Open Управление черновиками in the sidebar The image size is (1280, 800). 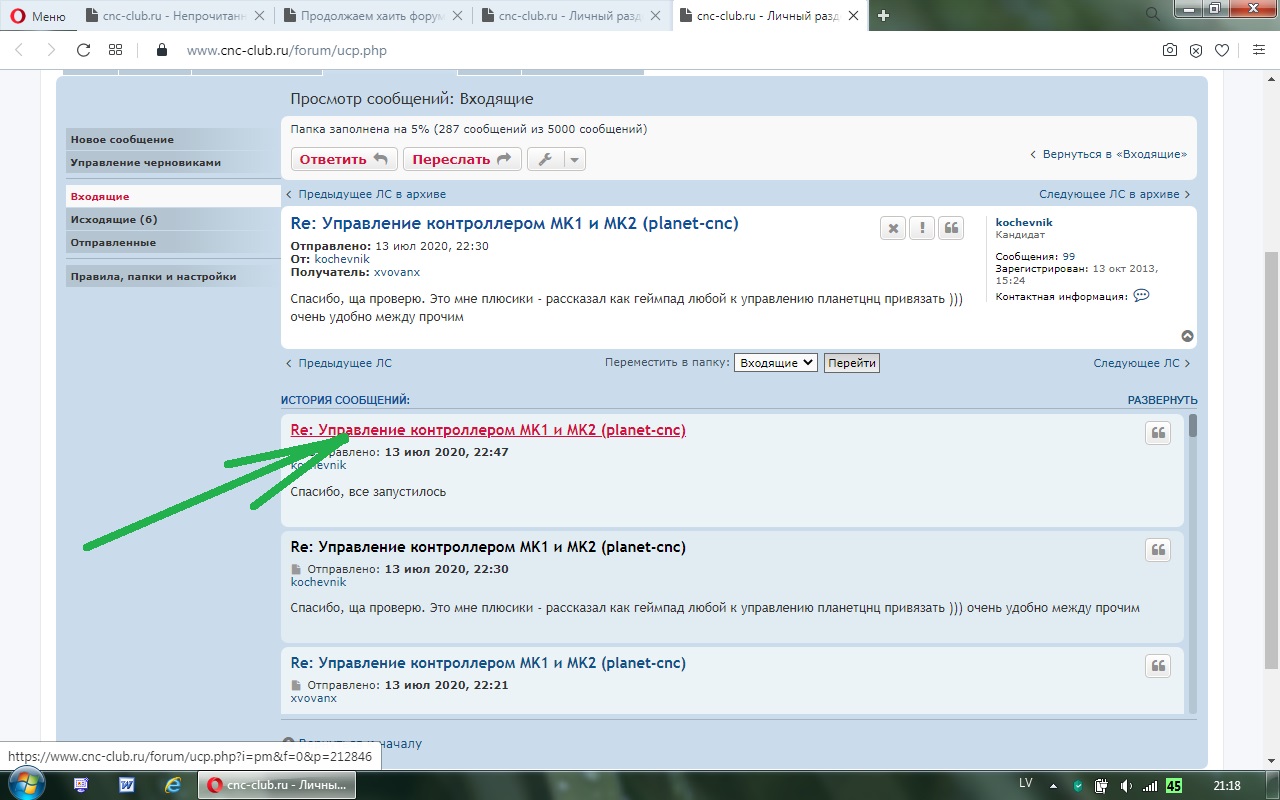tap(172, 162)
